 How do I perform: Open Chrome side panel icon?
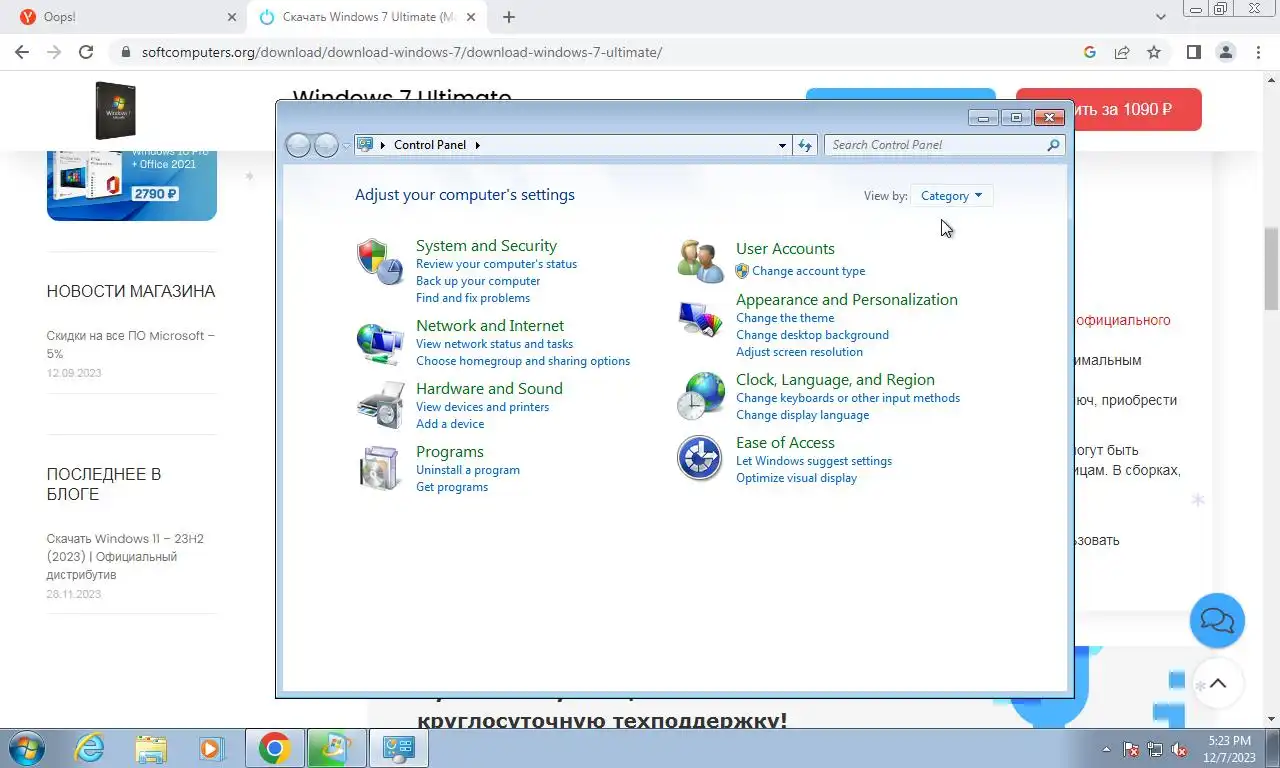coord(1194,52)
